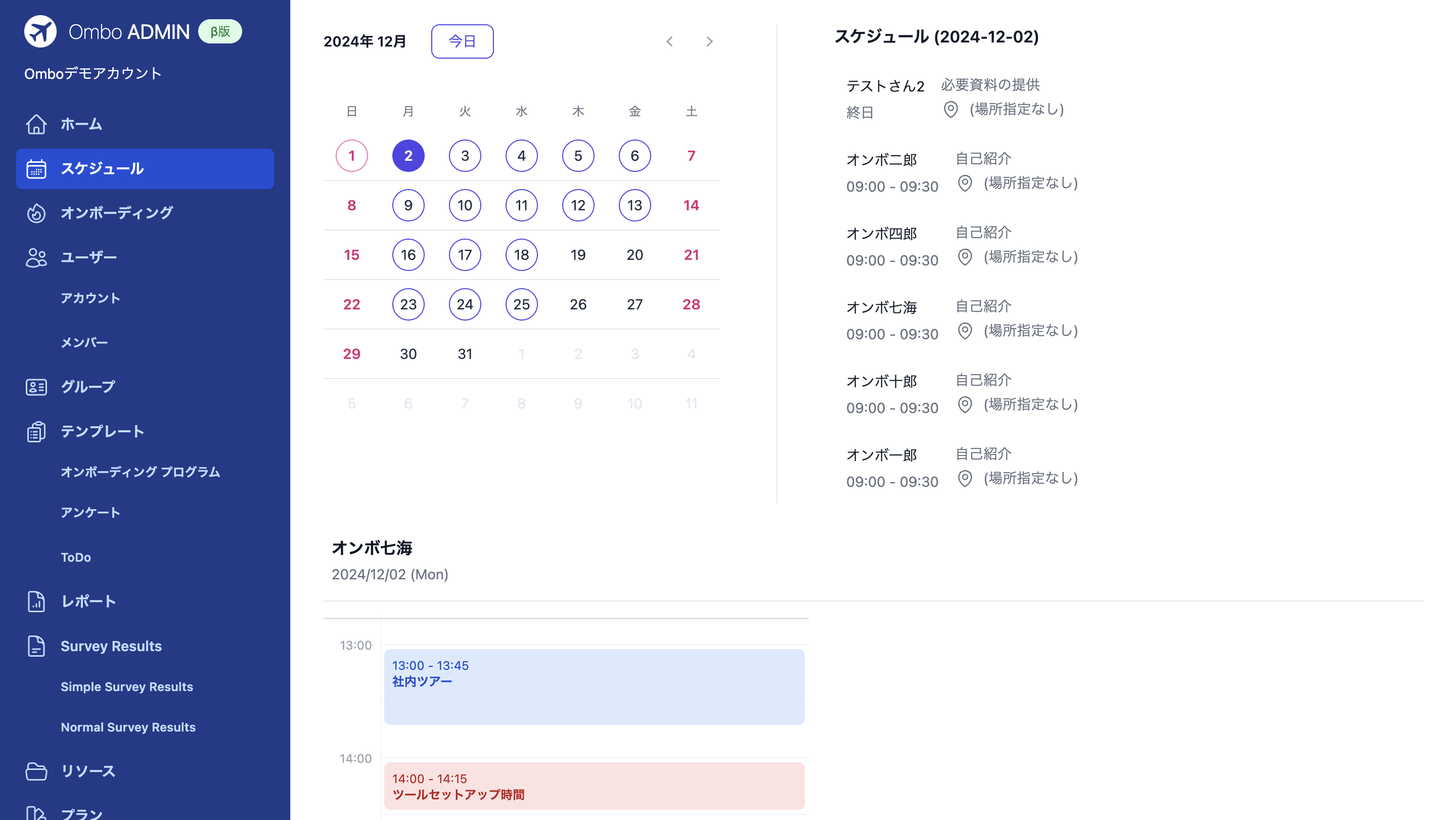Open the ユーザー people icon
This screenshot has height=820, width=1456.
click(36, 257)
